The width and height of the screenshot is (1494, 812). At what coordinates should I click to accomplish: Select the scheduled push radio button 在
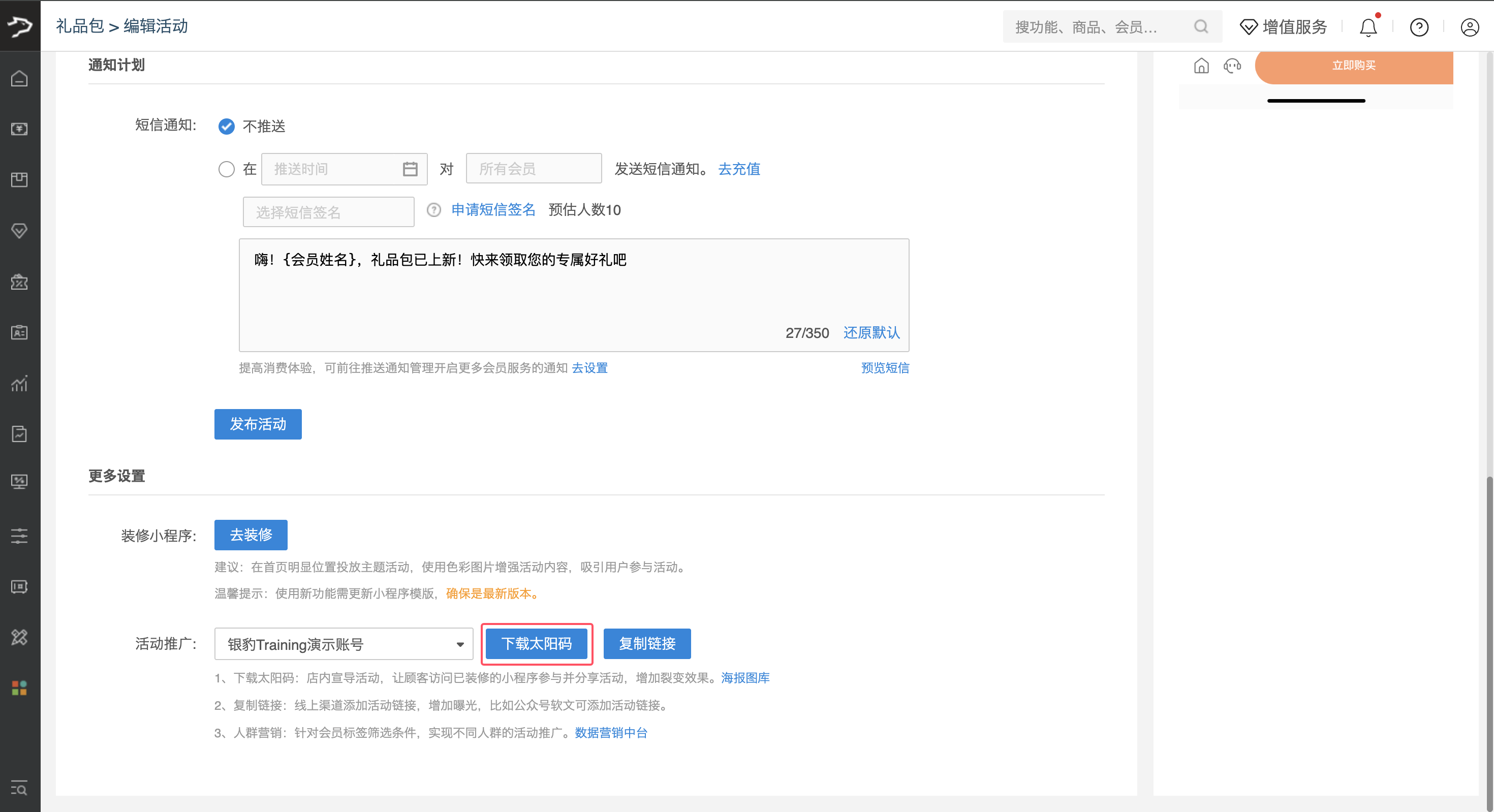coord(226,169)
